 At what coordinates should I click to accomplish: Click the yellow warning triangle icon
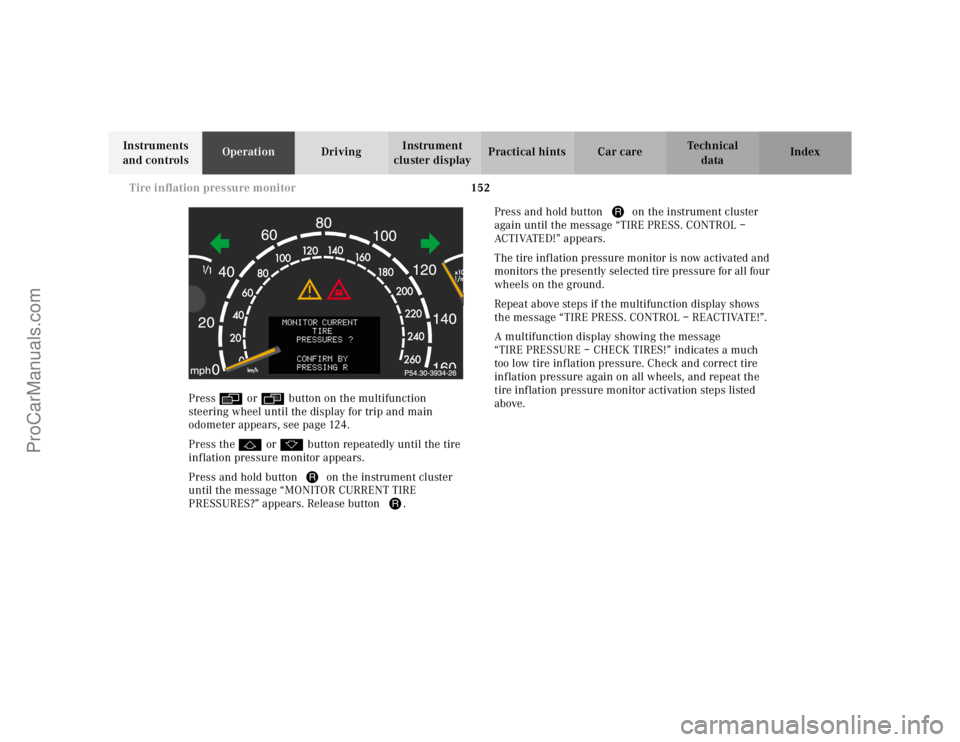click(310, 290)
